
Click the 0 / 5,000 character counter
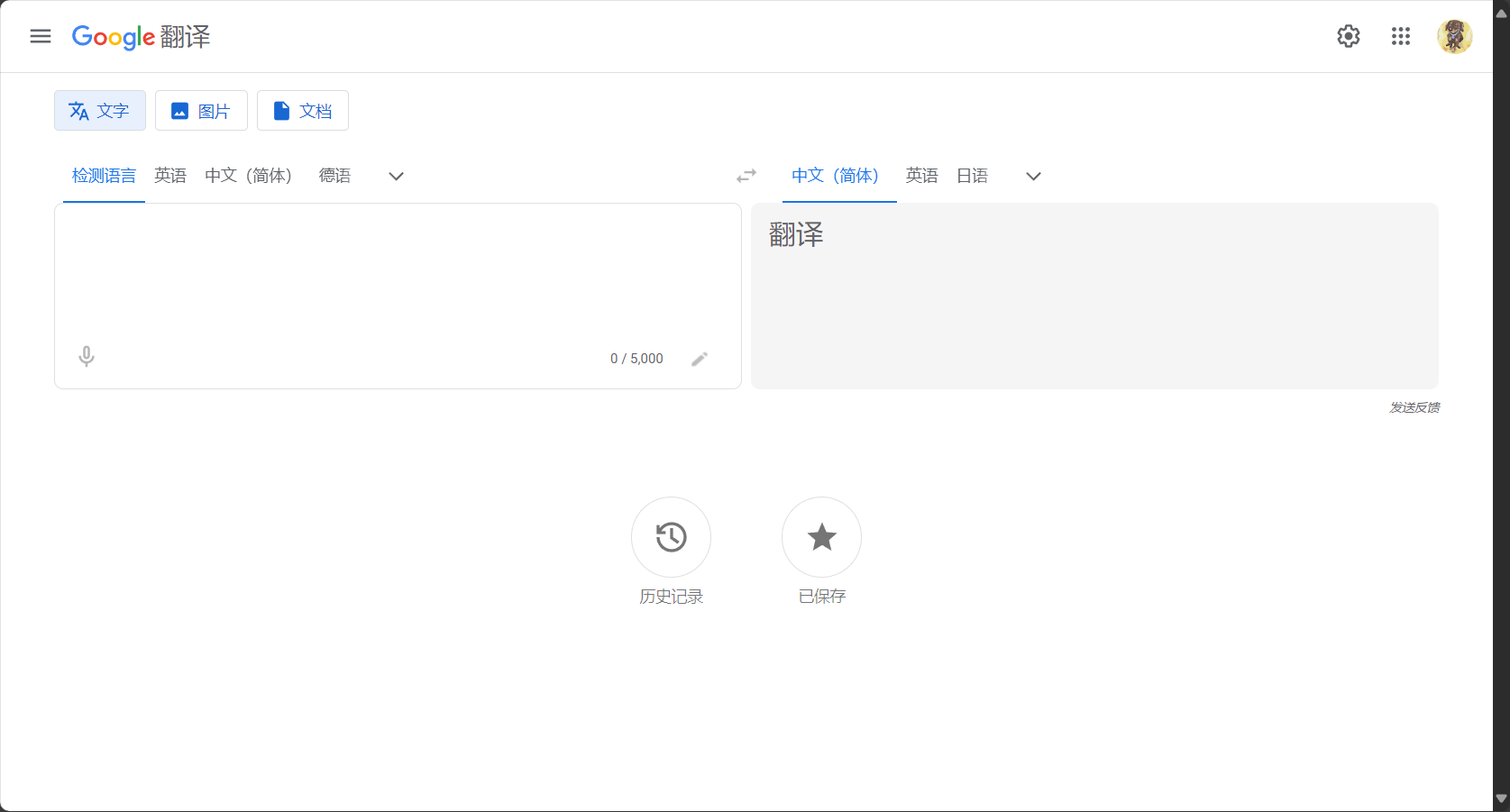pyautogui.click(x=636, y=359)
